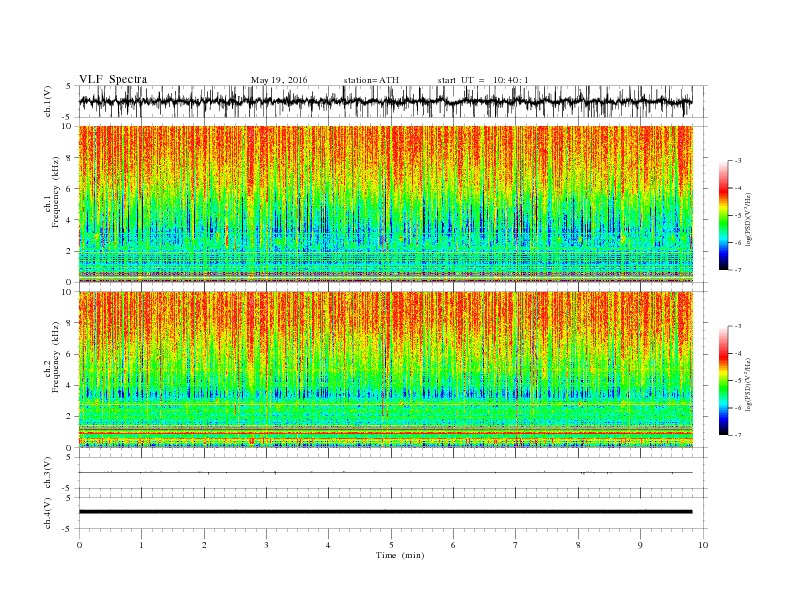
Task: Click the "-5" label on ch.2 color bar
Action: click(x=738, y=381)
